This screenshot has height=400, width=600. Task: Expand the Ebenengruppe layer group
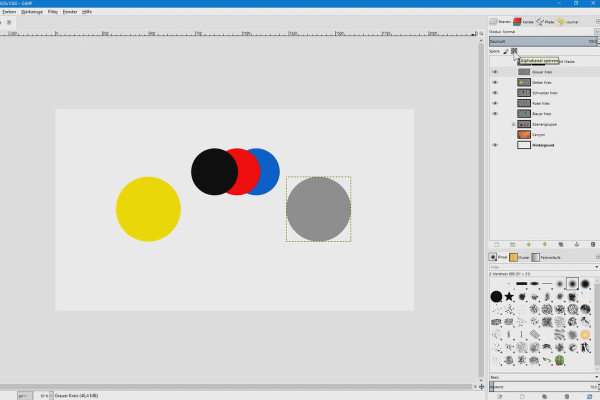coord(513,124)
